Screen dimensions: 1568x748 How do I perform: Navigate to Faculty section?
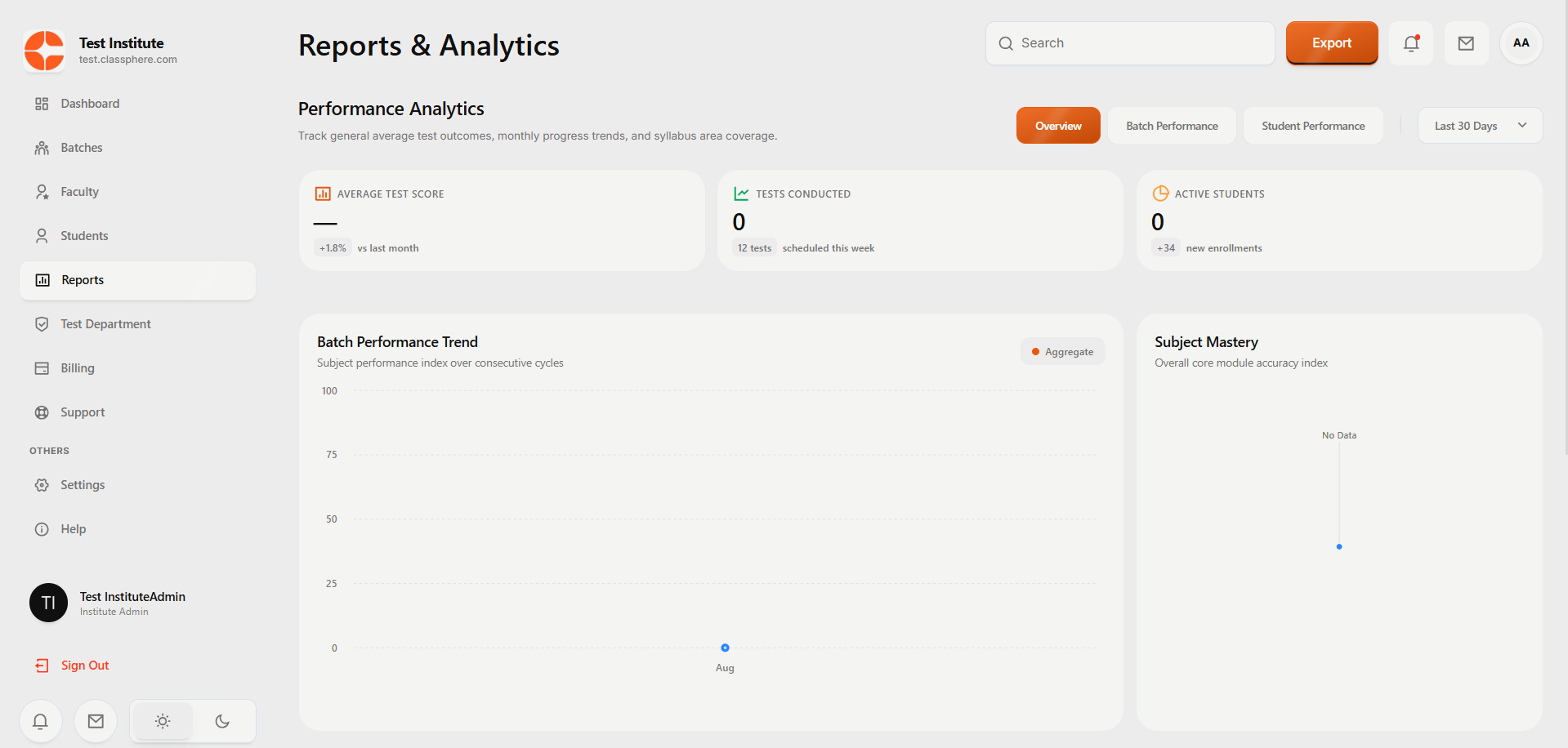coord(137,192)
